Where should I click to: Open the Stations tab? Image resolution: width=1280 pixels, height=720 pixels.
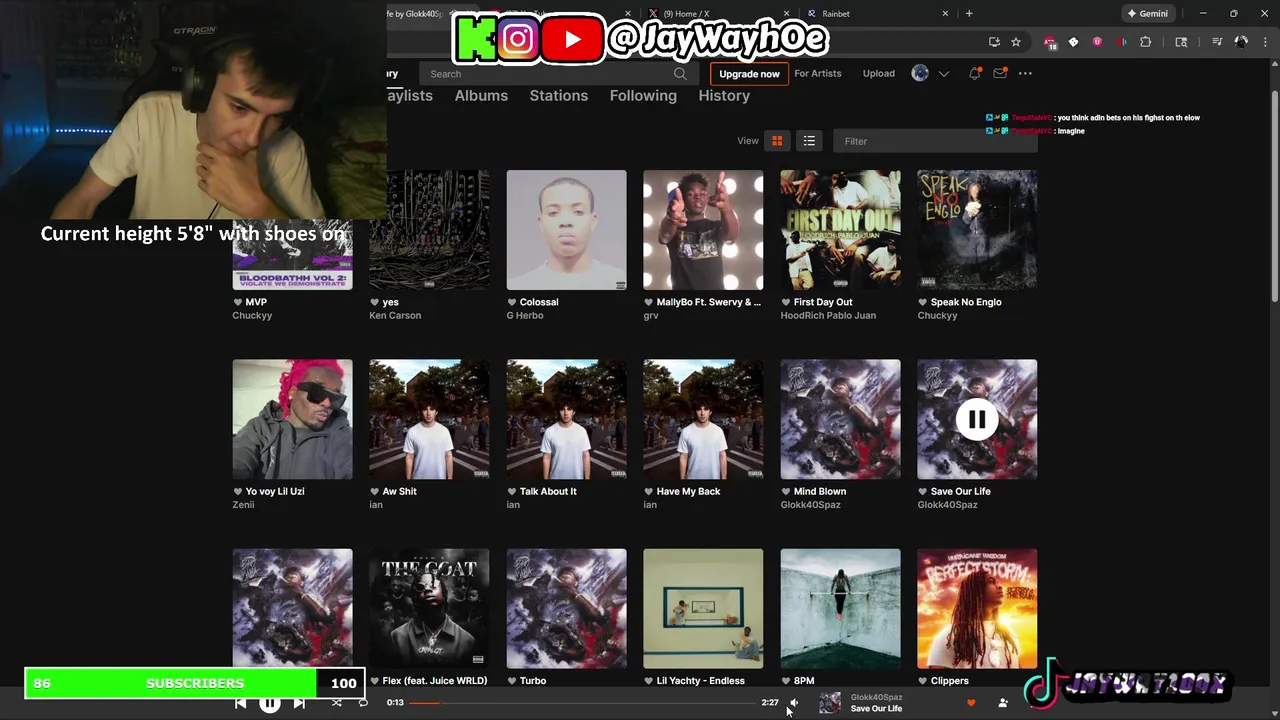(x=559, y=96)
